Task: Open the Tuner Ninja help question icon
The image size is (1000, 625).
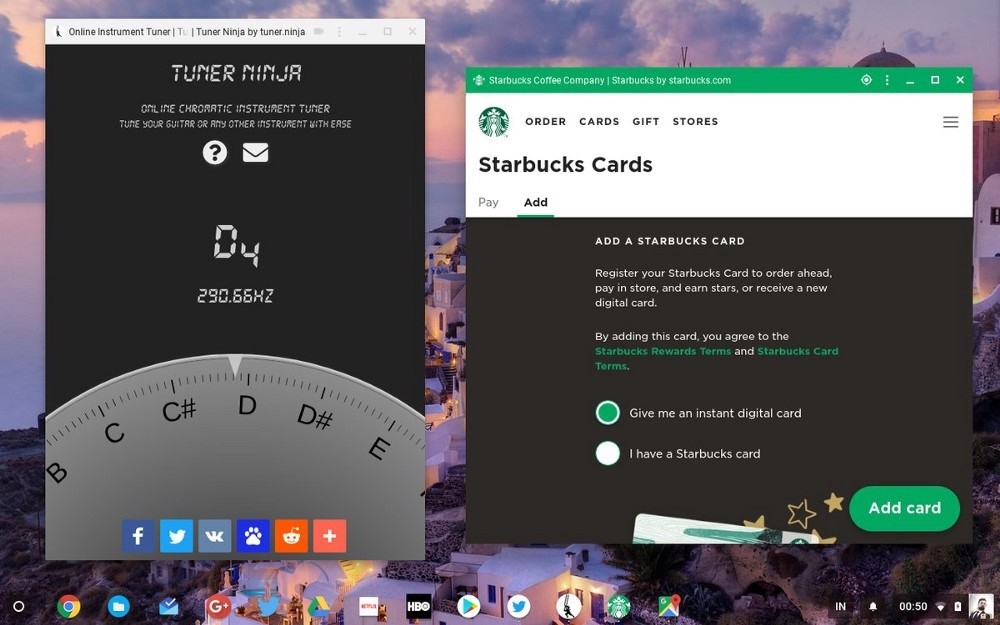Action: 215,152
